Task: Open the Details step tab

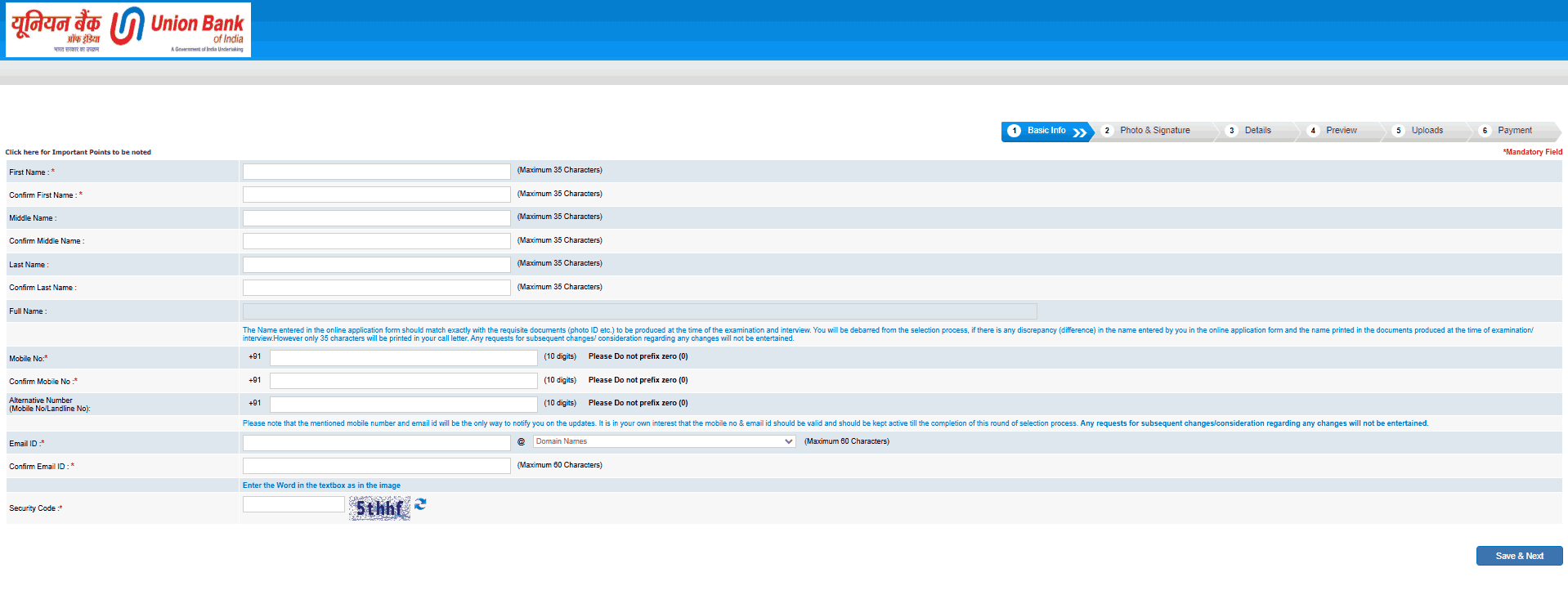Action: click(1257, 131)
